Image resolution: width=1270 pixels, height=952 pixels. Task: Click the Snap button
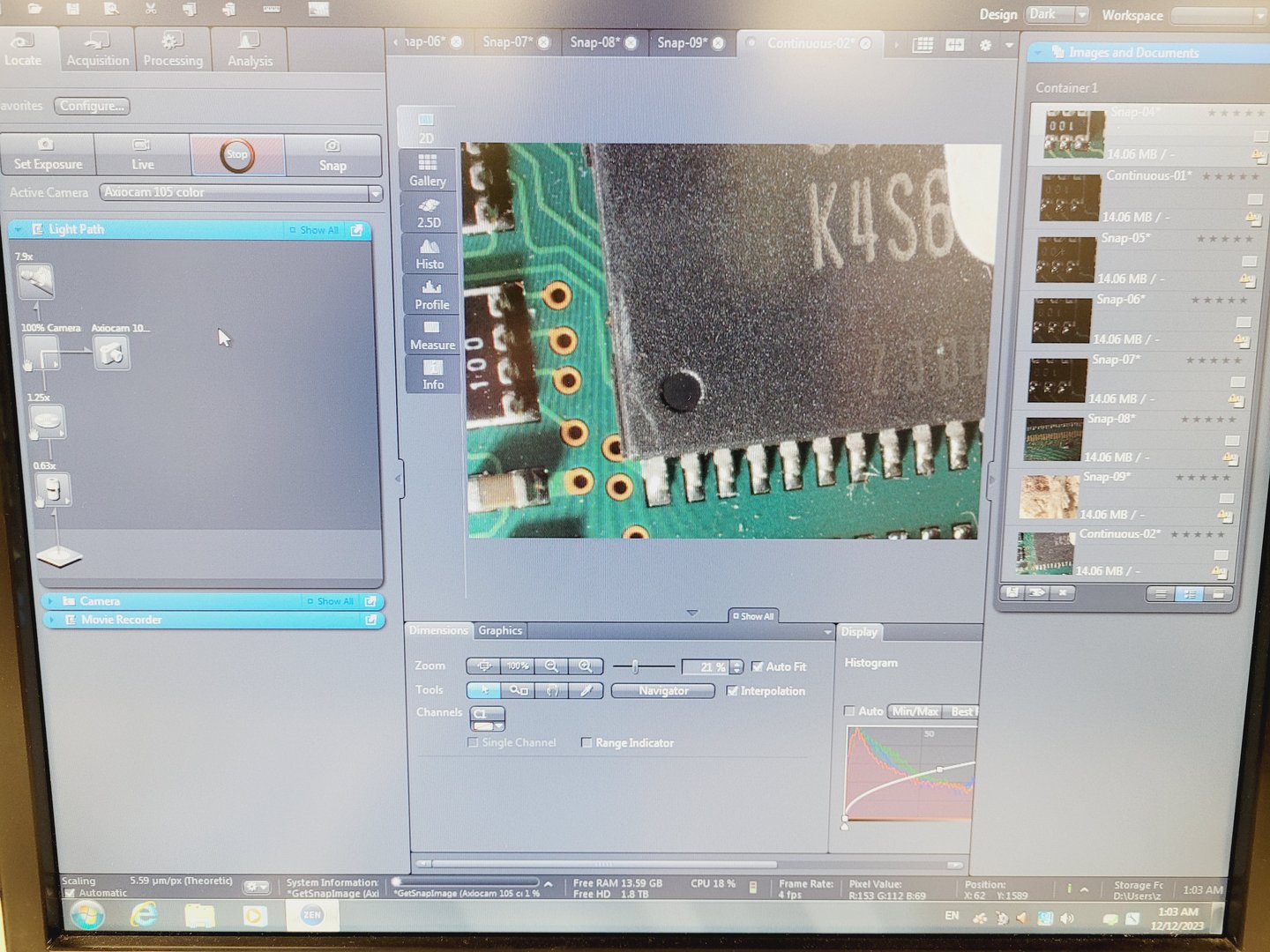pyautogui.click(x=332, y=156)
